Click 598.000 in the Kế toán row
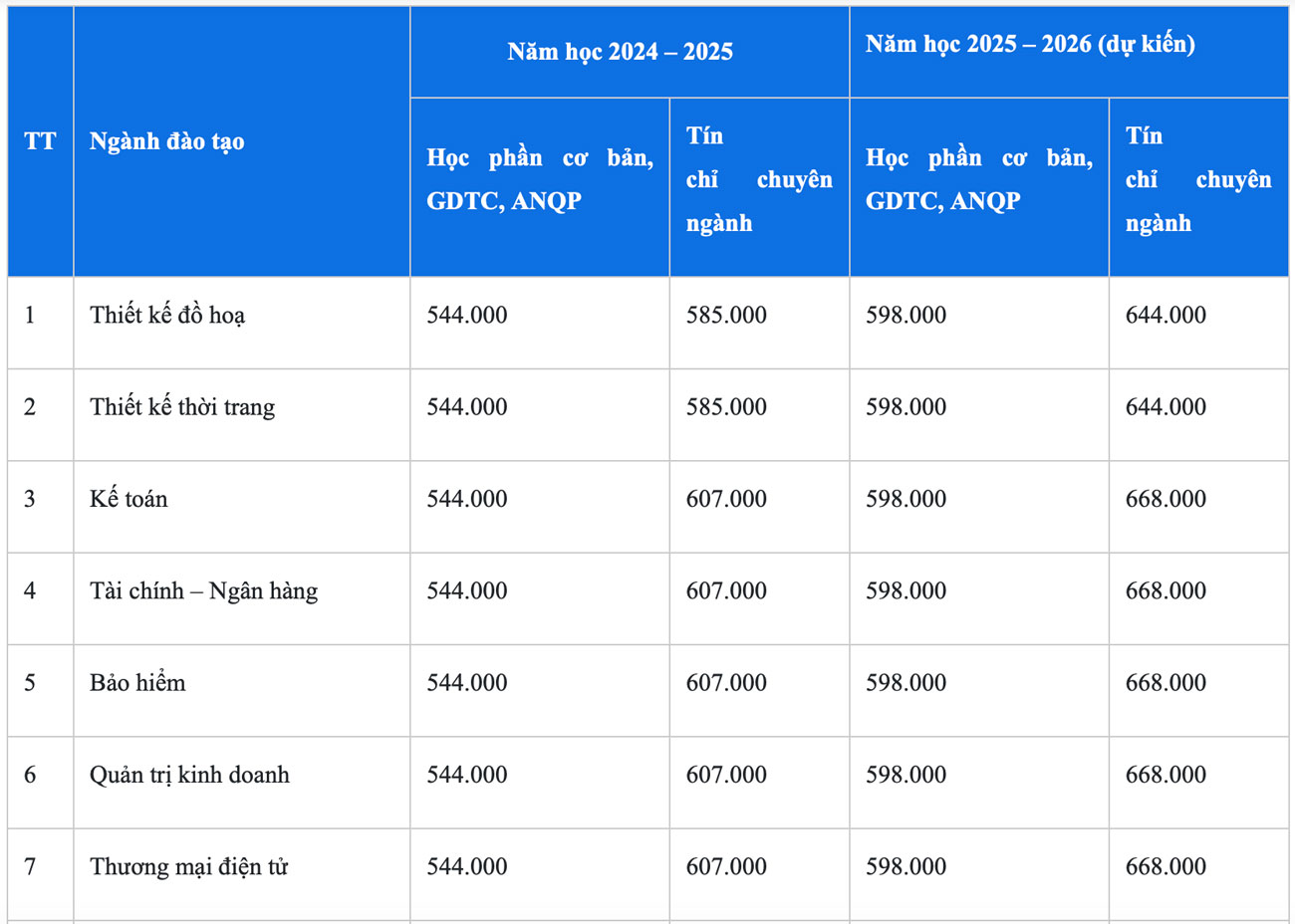Image resolution: width=1295 pixels, height=924 pixels. pos(906,499)
